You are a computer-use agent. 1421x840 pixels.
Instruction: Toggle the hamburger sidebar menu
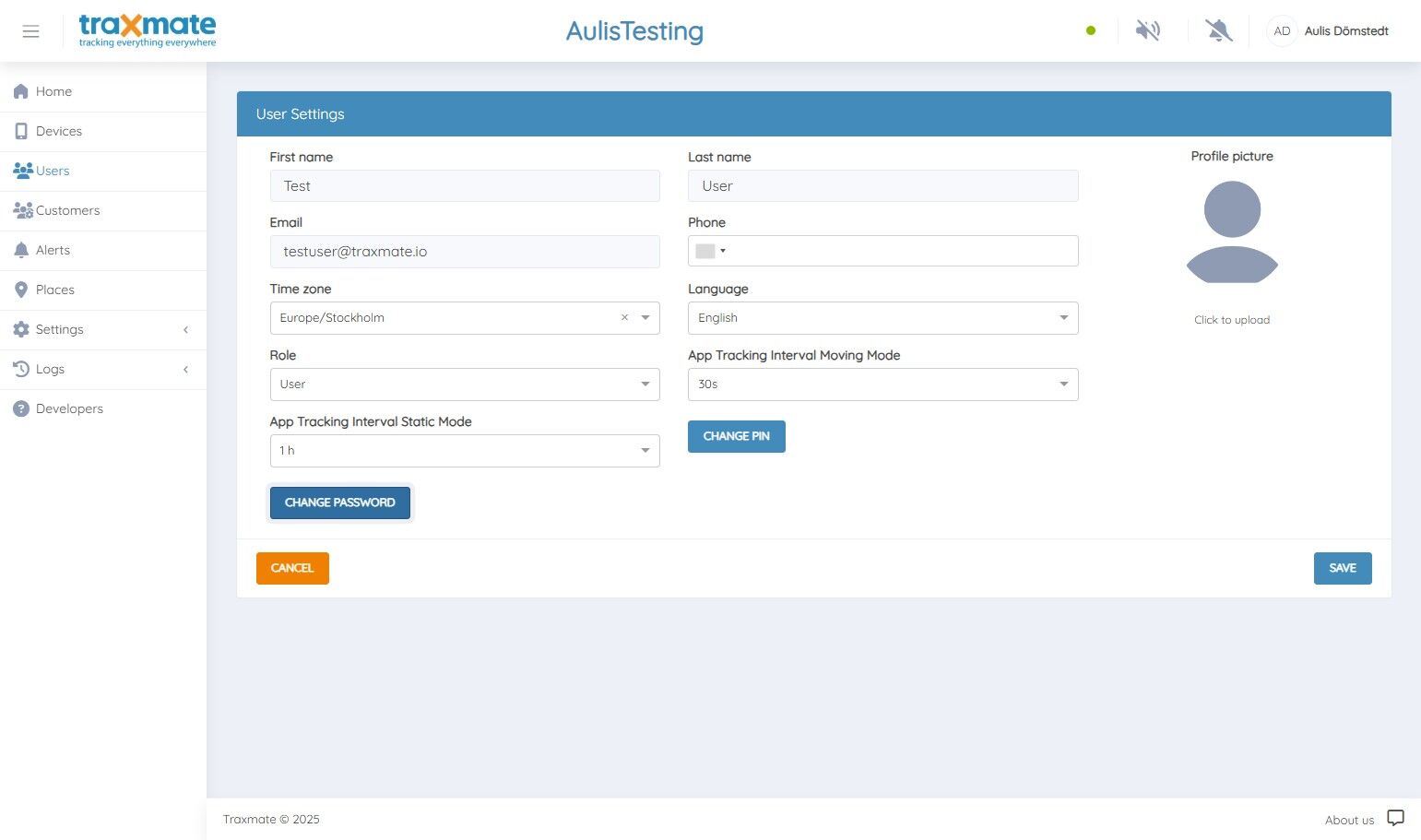pos(30,31)
